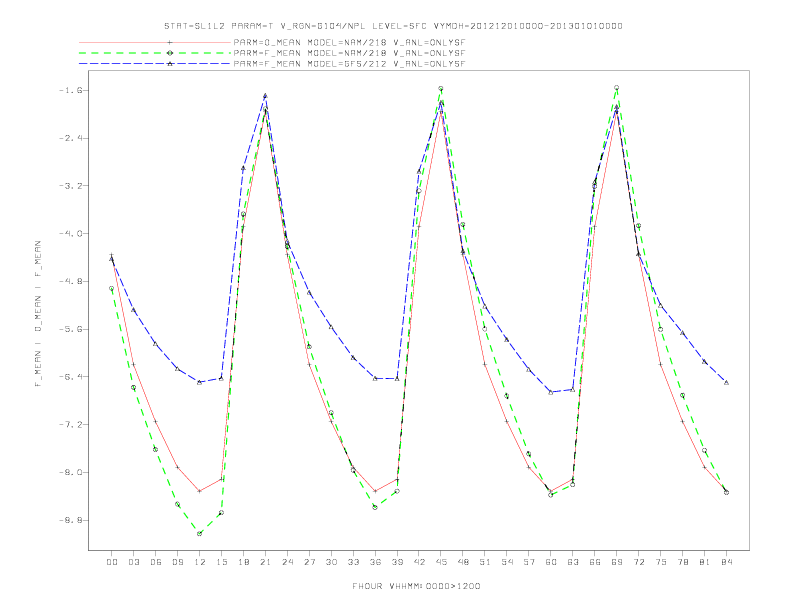Click the green circle marker at hour 12
Image resolution: width=792 pixels, height=612 pixels.
[x=200, y=534]
